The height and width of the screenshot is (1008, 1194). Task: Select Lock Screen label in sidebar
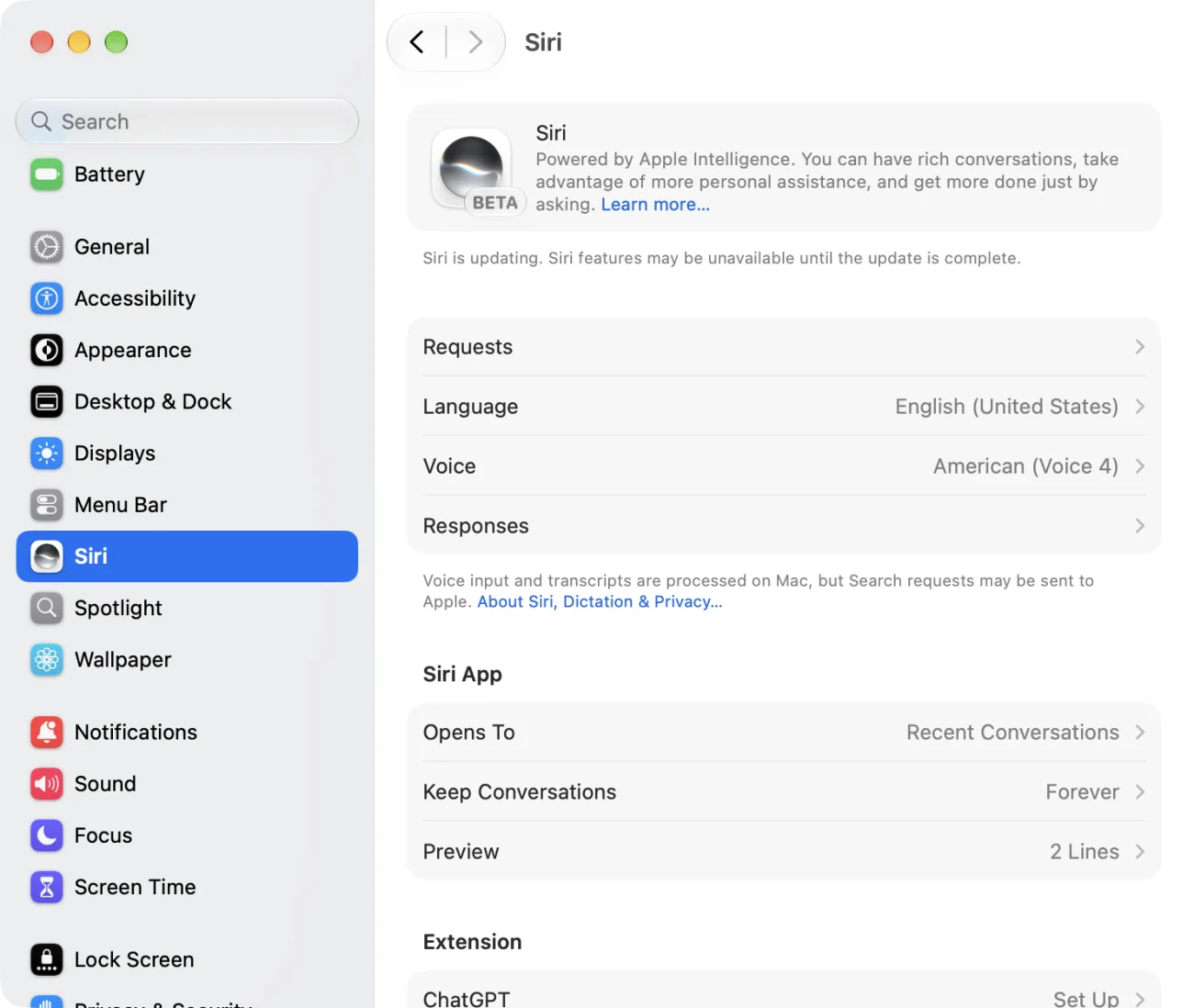tap(134, 959)
